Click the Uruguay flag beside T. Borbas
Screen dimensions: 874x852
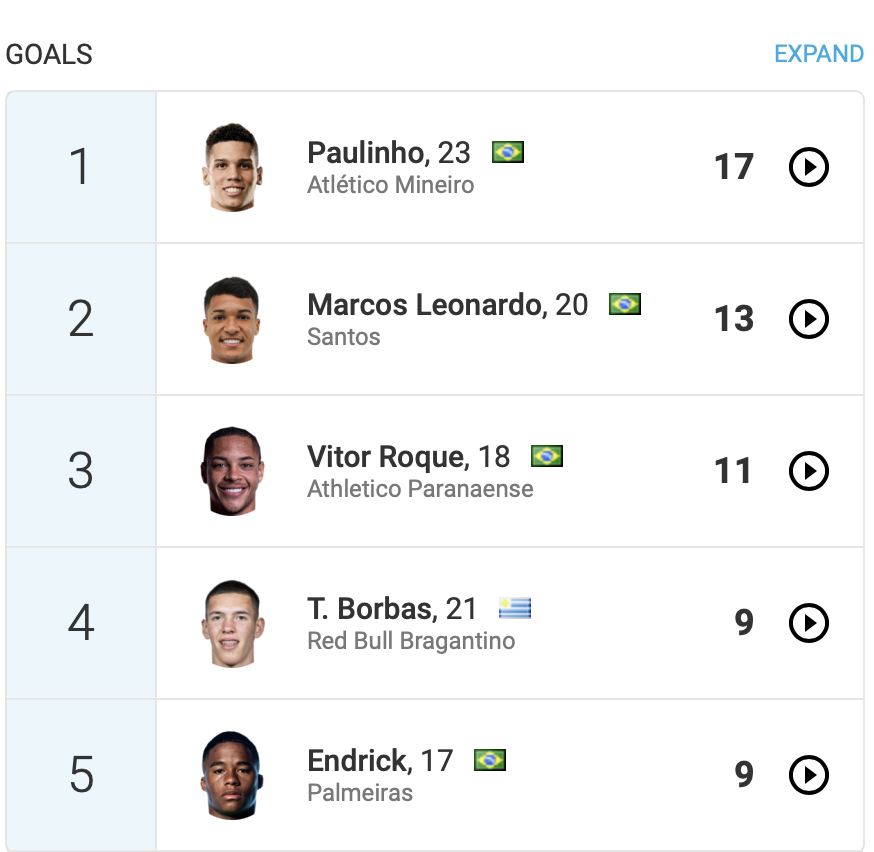click(515, 608)
